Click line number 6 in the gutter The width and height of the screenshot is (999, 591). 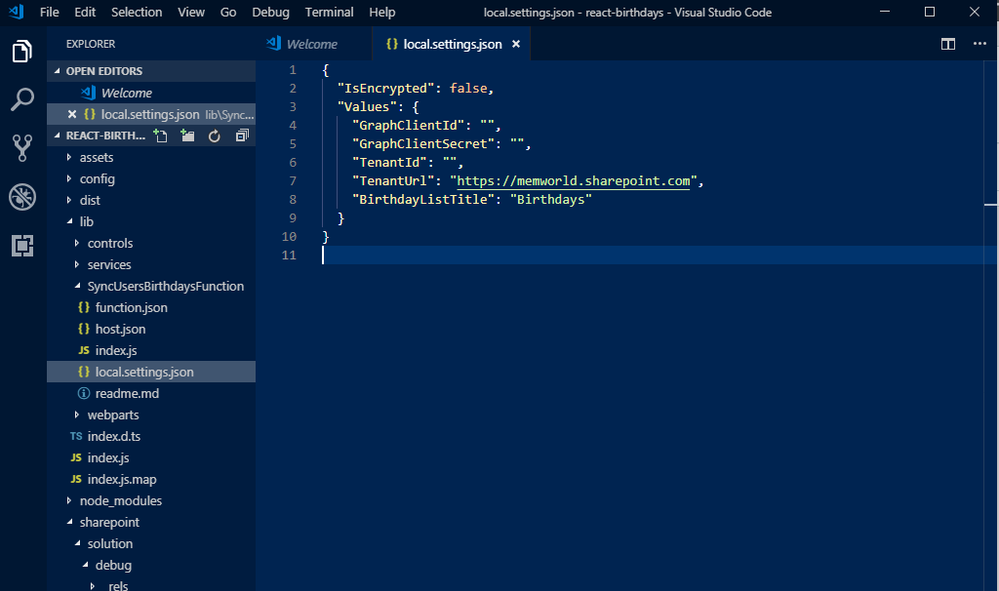pyautogui.click(x=293, y=162)
